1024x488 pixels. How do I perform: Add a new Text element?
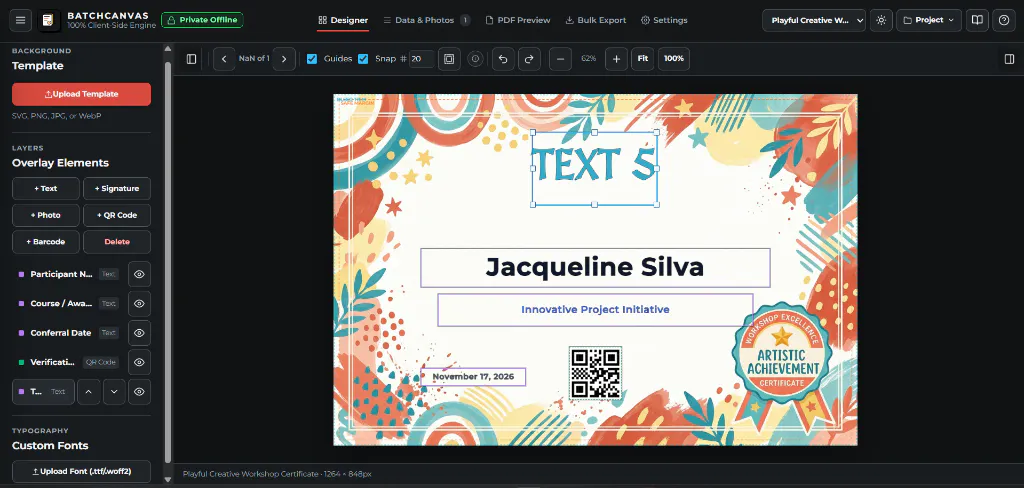46,188
